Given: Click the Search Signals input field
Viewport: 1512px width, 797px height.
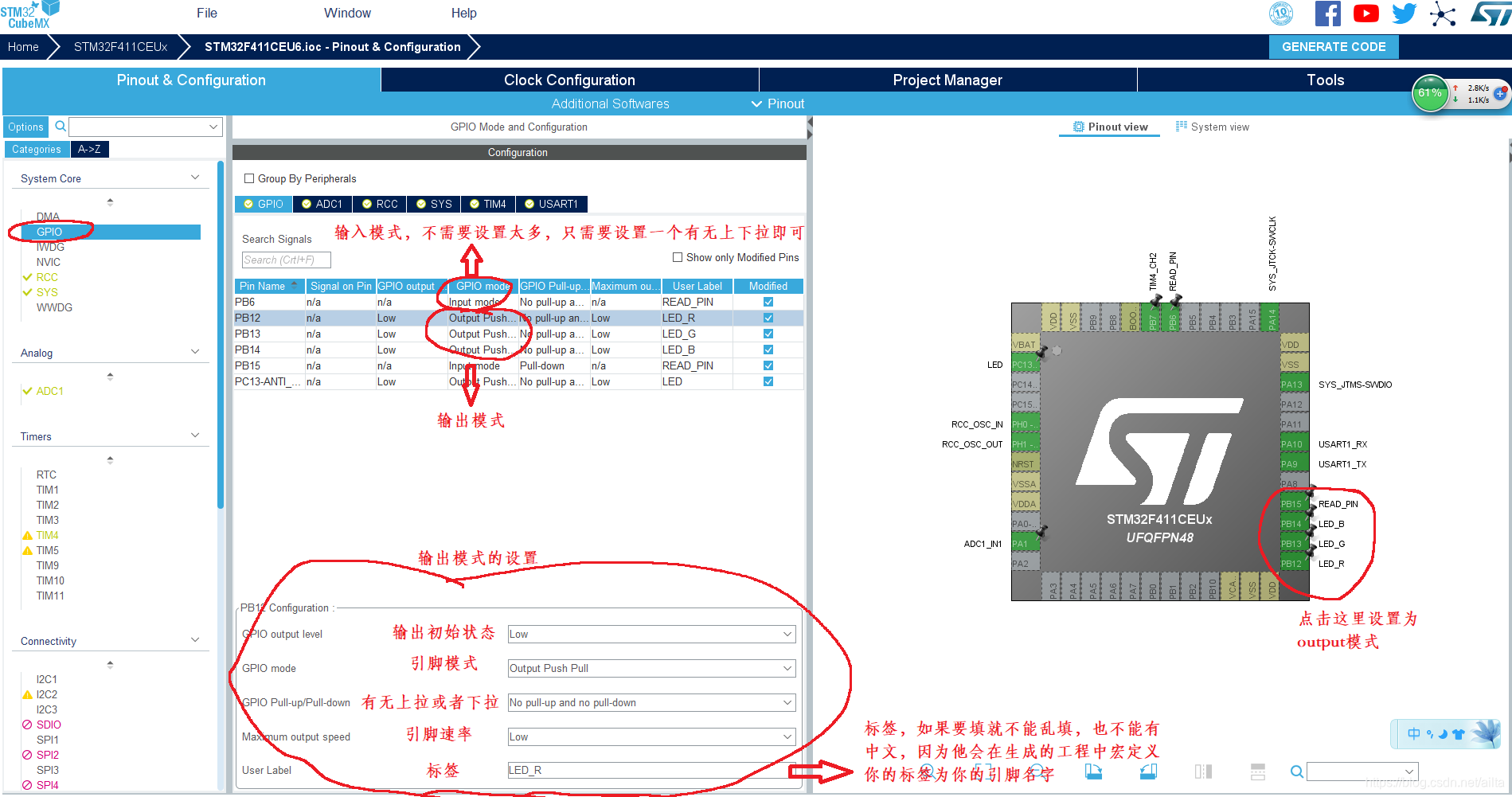Looking at the screenshot, I should click(287, 260).
